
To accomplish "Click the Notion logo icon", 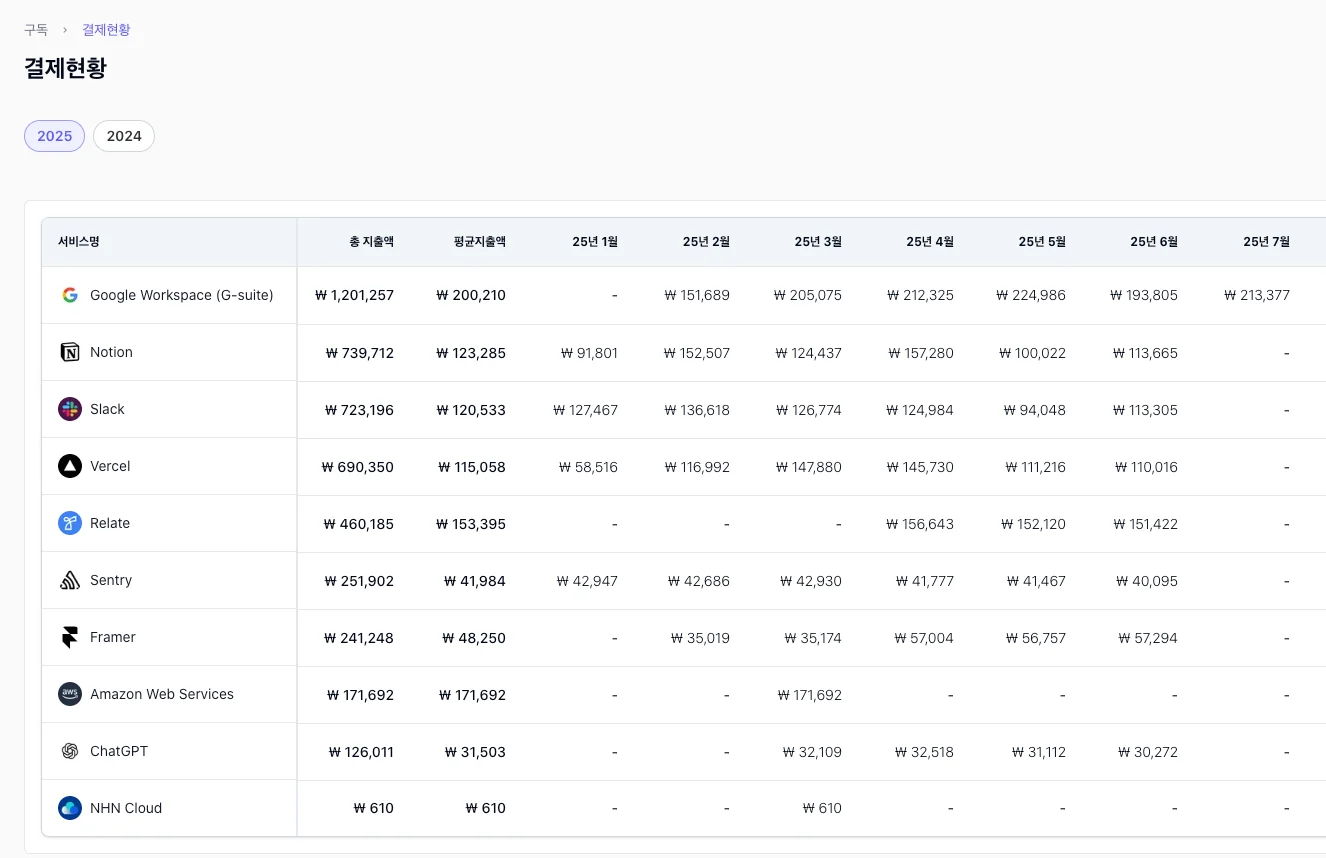I will pos(70,352).
